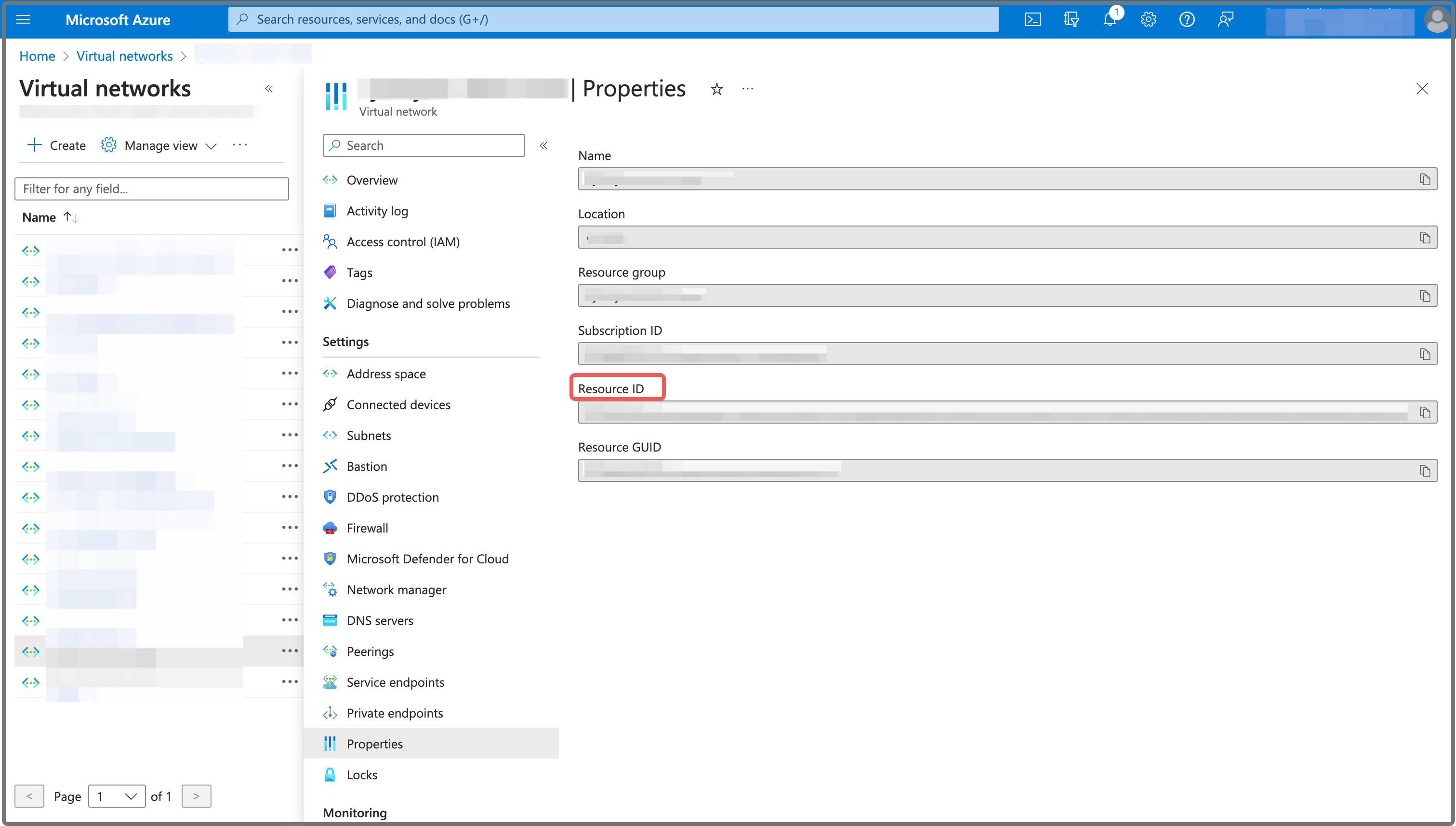Follow the Home breadcrumb link
The image size is (1456, 826).
(x=37, y=56)
